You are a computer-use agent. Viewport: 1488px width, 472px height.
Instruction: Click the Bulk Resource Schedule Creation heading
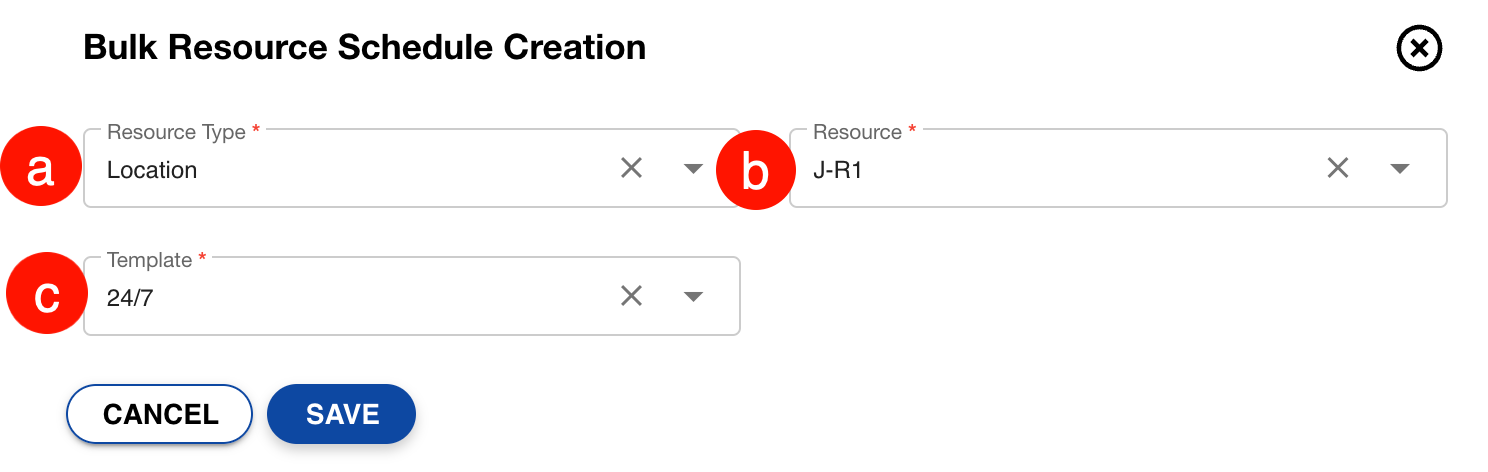[364, 48]
